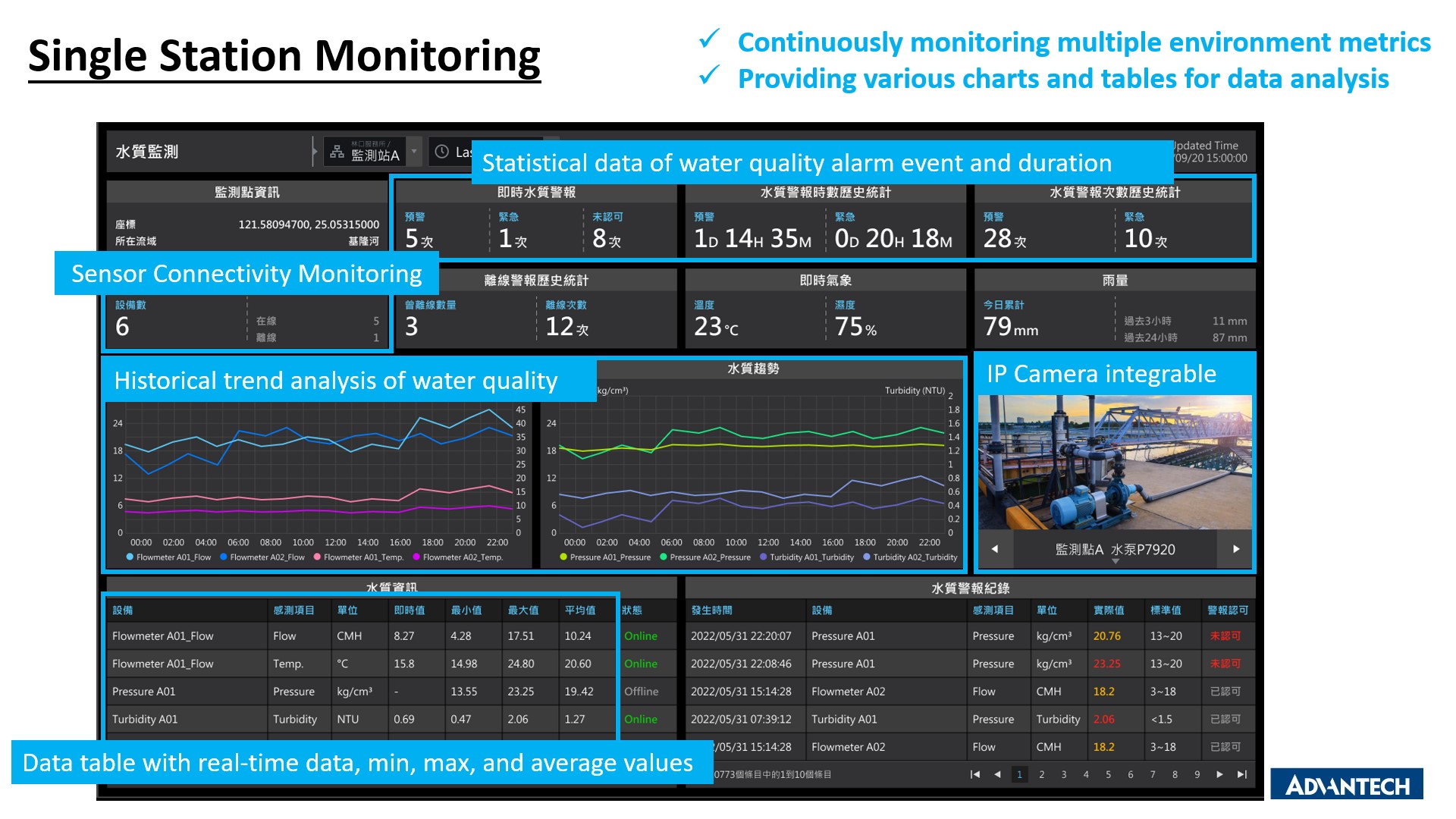Click the 監測站A network topology icon
The image size is (1456, 819).
323,153
